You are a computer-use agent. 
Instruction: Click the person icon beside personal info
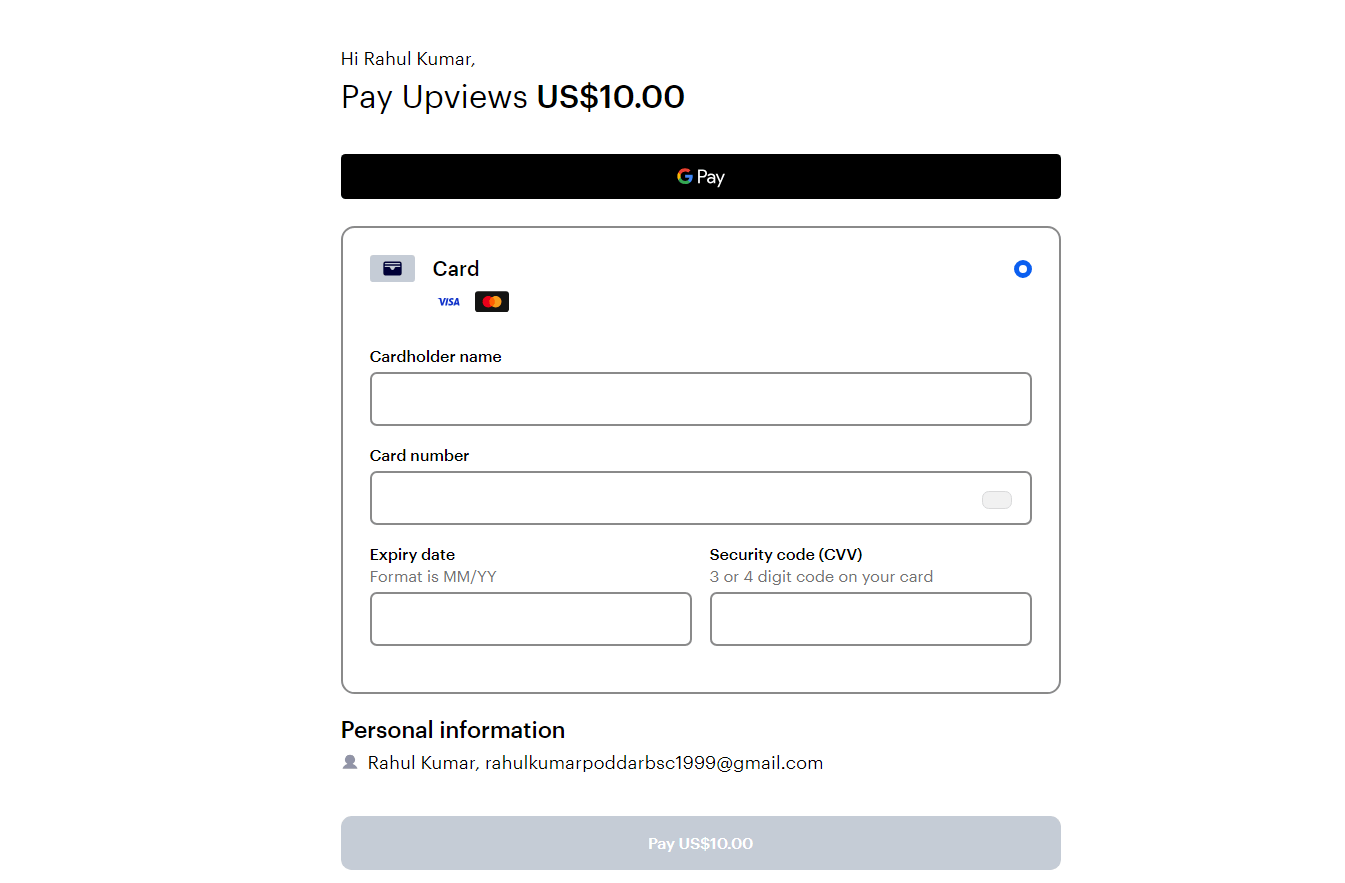(x=350, y=762)
